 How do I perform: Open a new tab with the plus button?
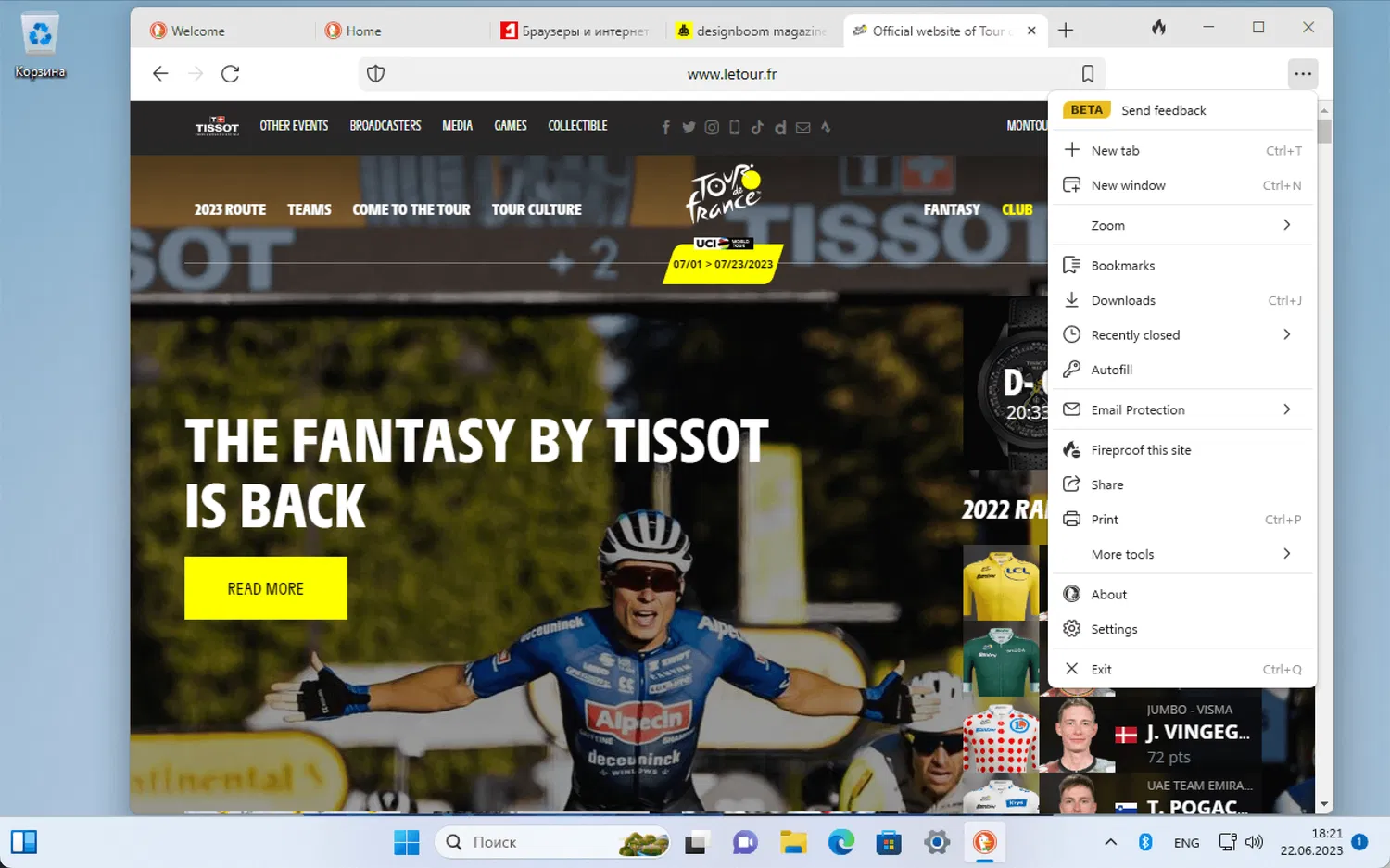[x=1066, y=31]
